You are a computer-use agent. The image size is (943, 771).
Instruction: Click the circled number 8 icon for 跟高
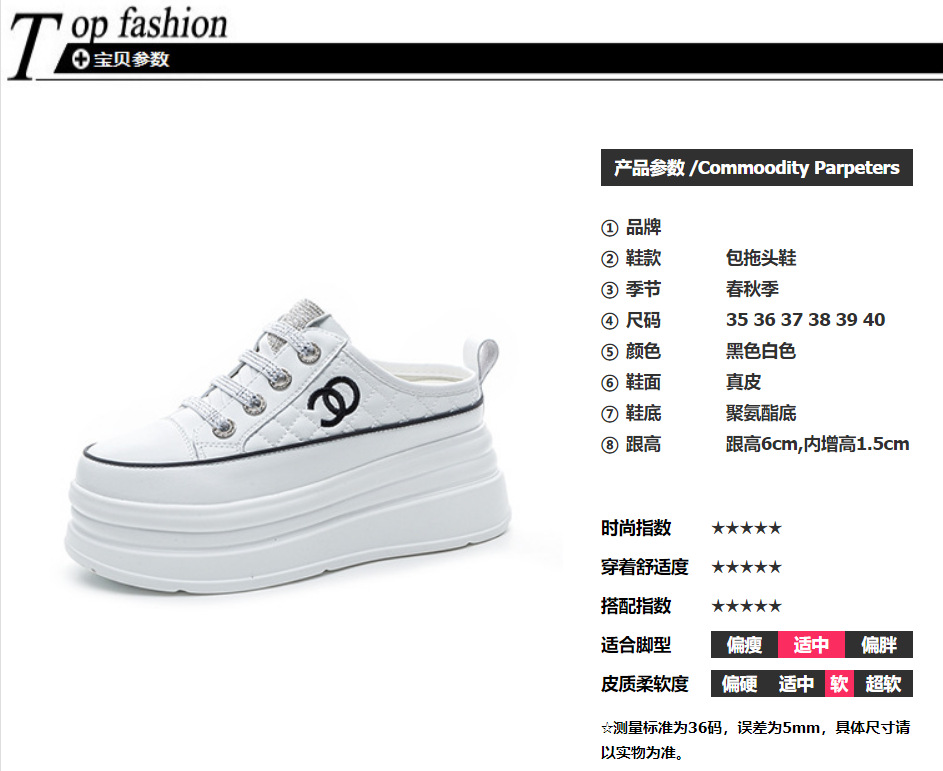point(609,446)
